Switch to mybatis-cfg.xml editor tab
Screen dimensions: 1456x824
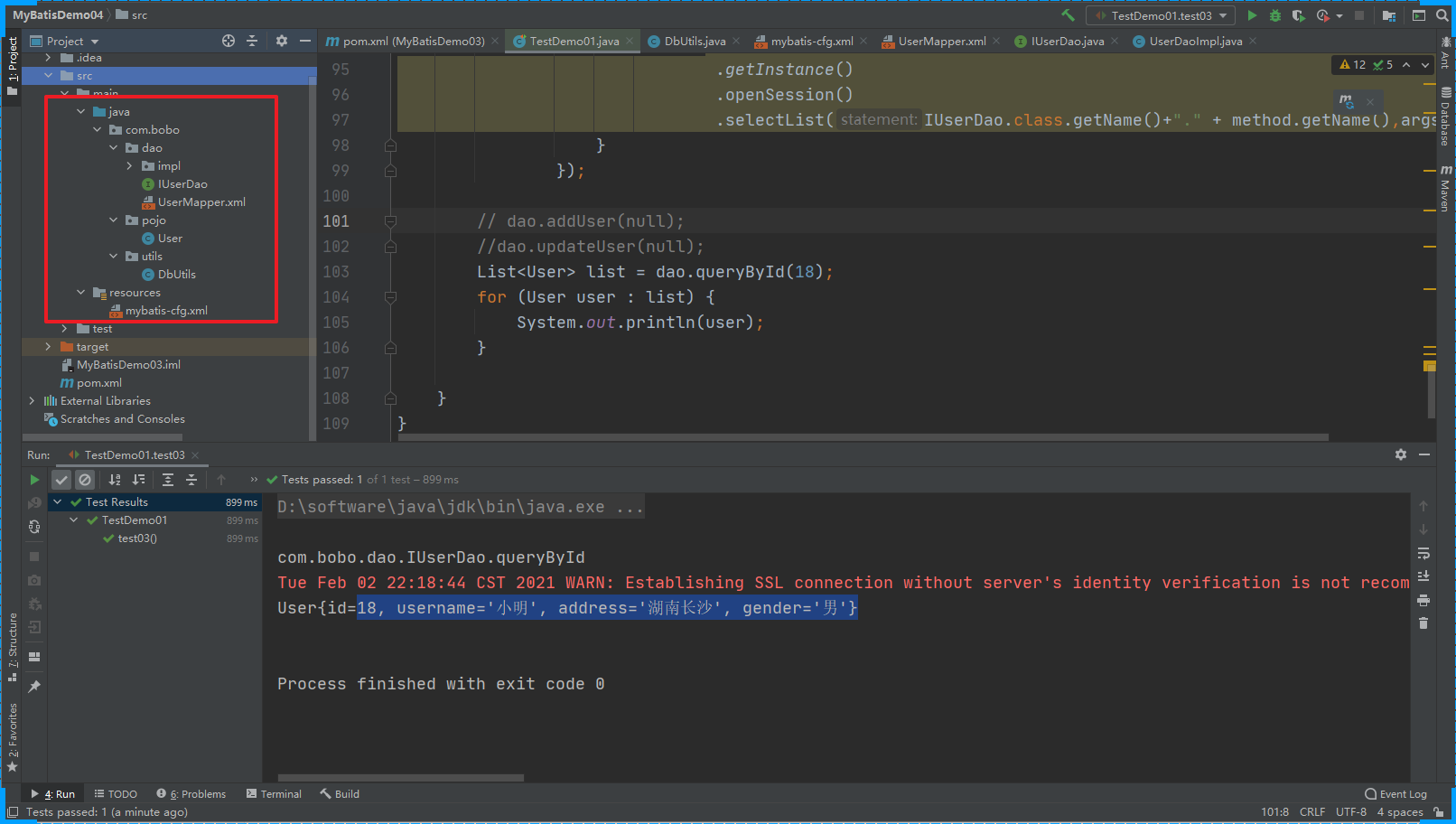tap(811, 41)
